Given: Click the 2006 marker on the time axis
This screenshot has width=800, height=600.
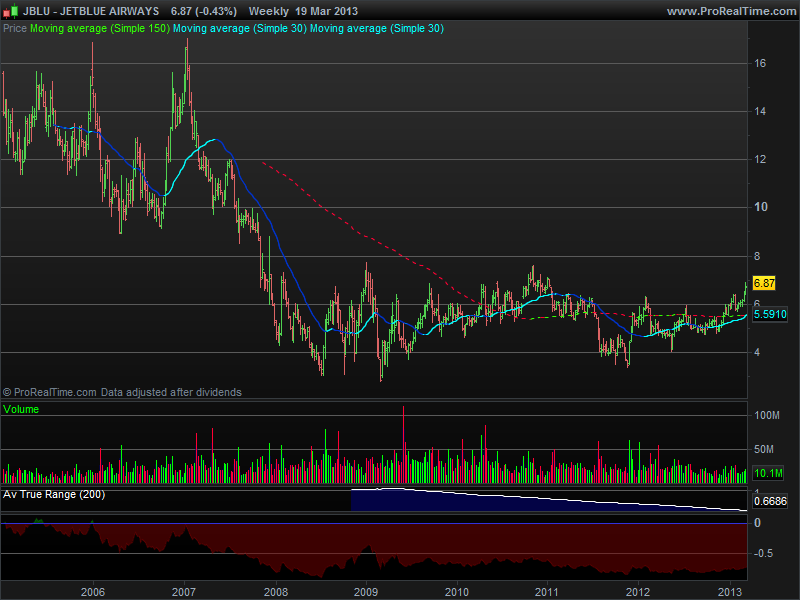Looking at the screenshot, I should 93,590.
